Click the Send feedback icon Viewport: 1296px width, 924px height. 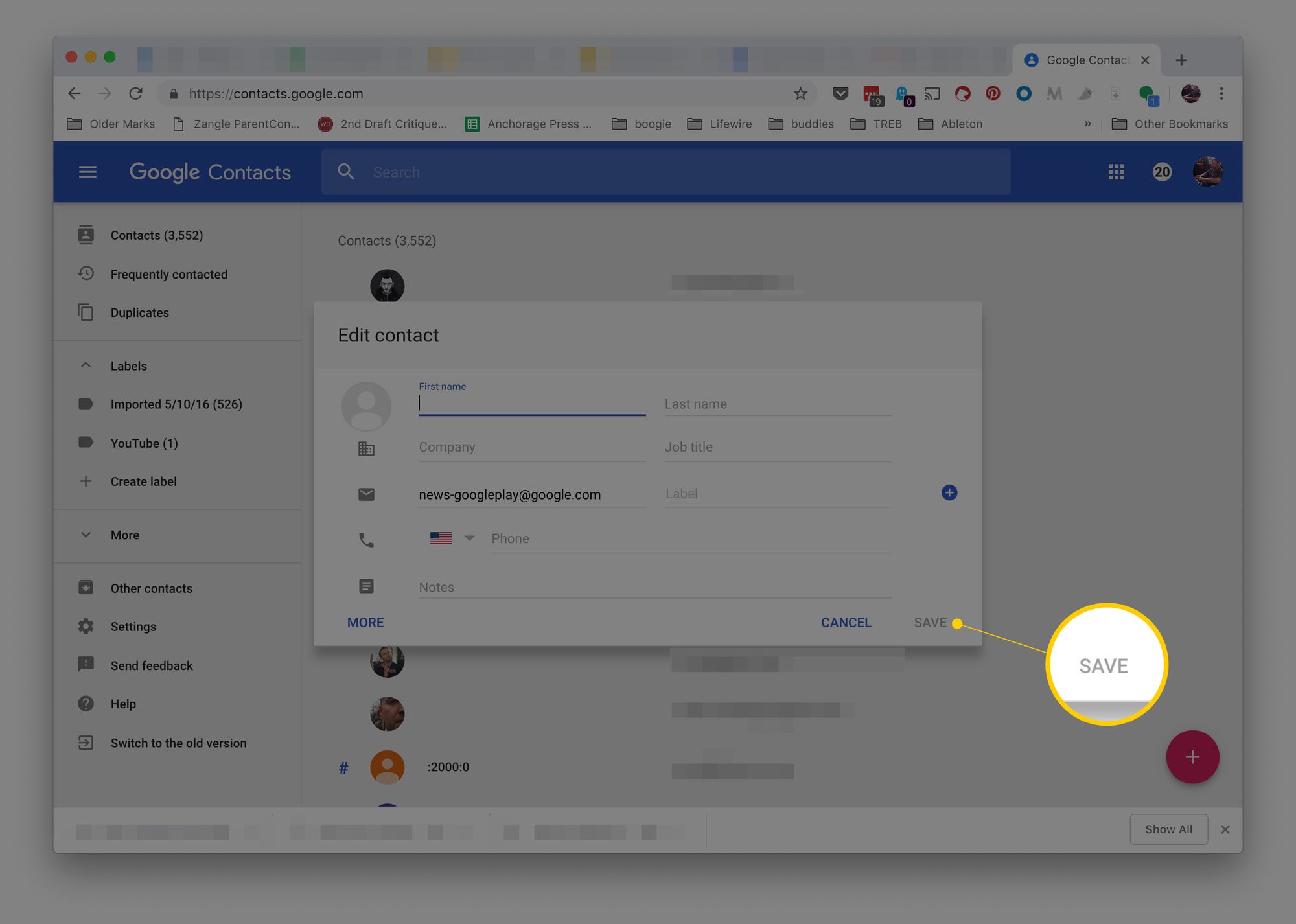[85, 664]
